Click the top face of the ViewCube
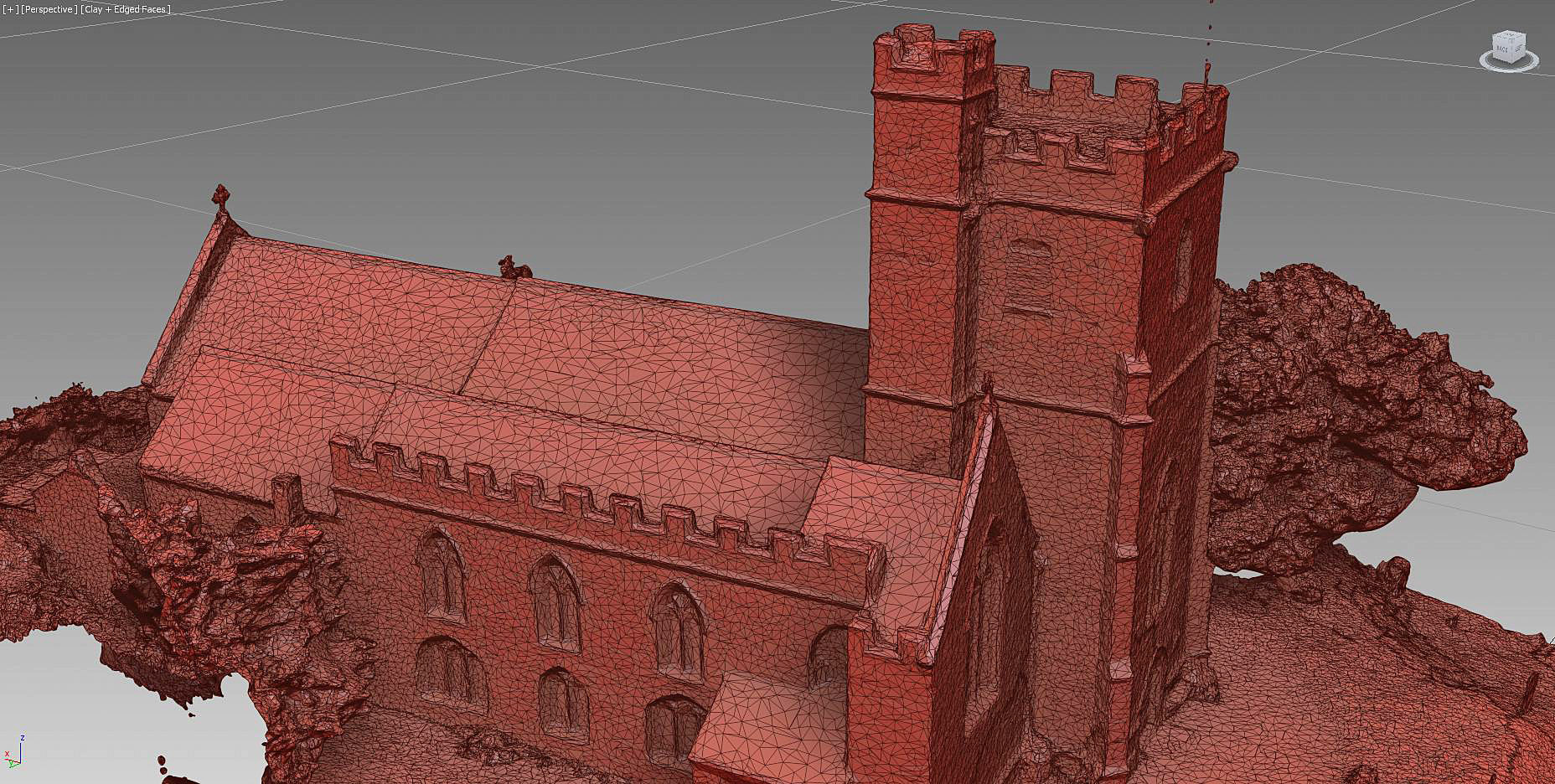The width and height of the screenshot is (1555, 784). click(1510, 37)
